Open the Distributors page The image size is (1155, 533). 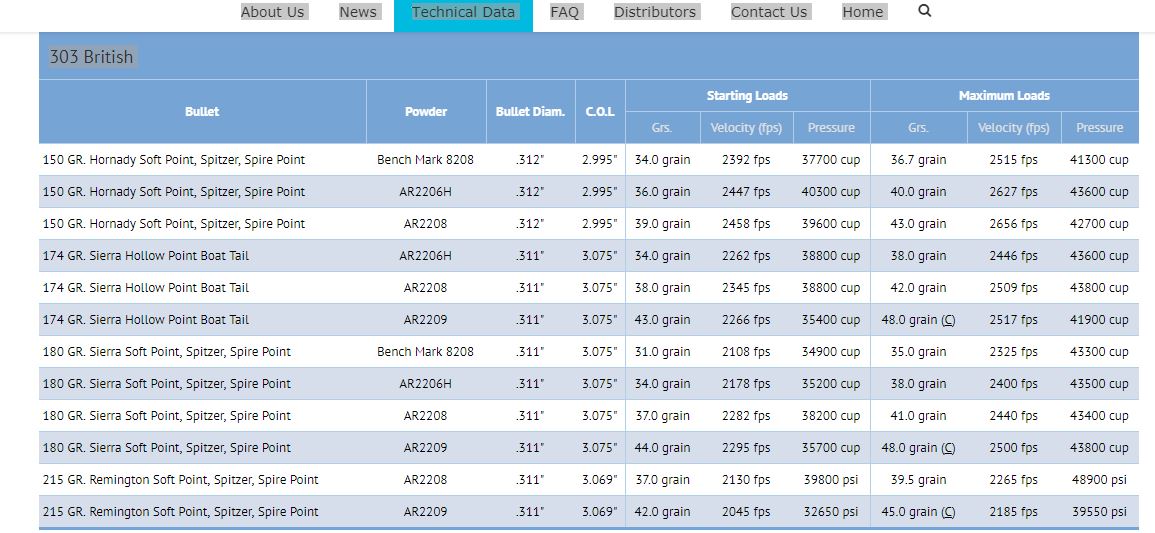point(655,12)
